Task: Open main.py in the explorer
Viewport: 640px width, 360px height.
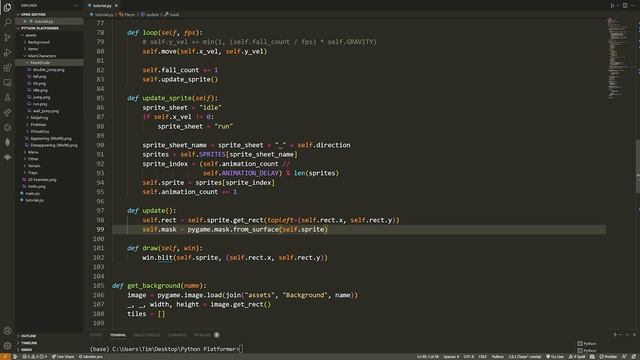Action: pos(49,193)
